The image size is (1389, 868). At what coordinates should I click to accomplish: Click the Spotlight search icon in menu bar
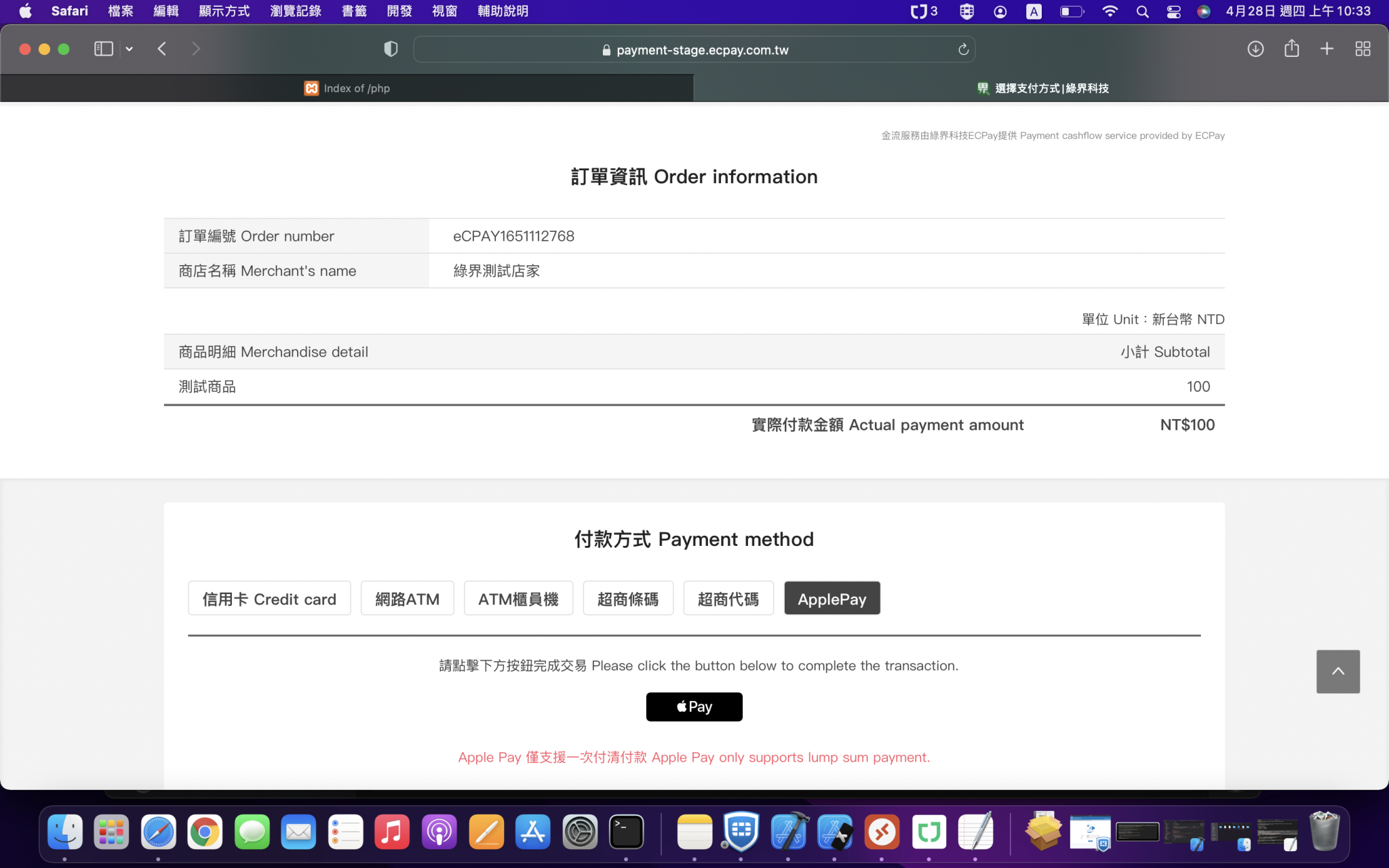(1142, 11)
